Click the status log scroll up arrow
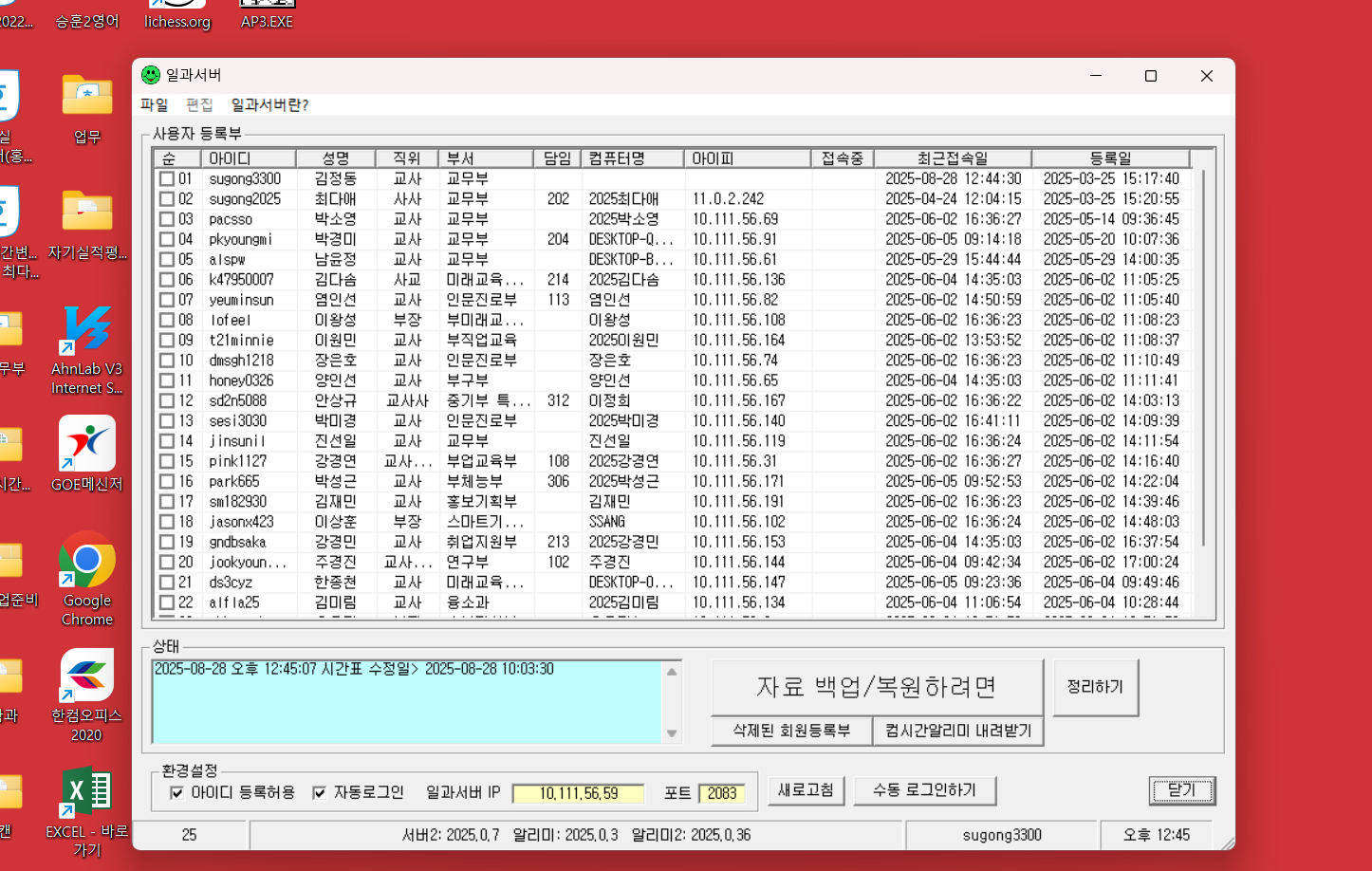Screen dimensions: 1372x871 [x=672, y=671]
